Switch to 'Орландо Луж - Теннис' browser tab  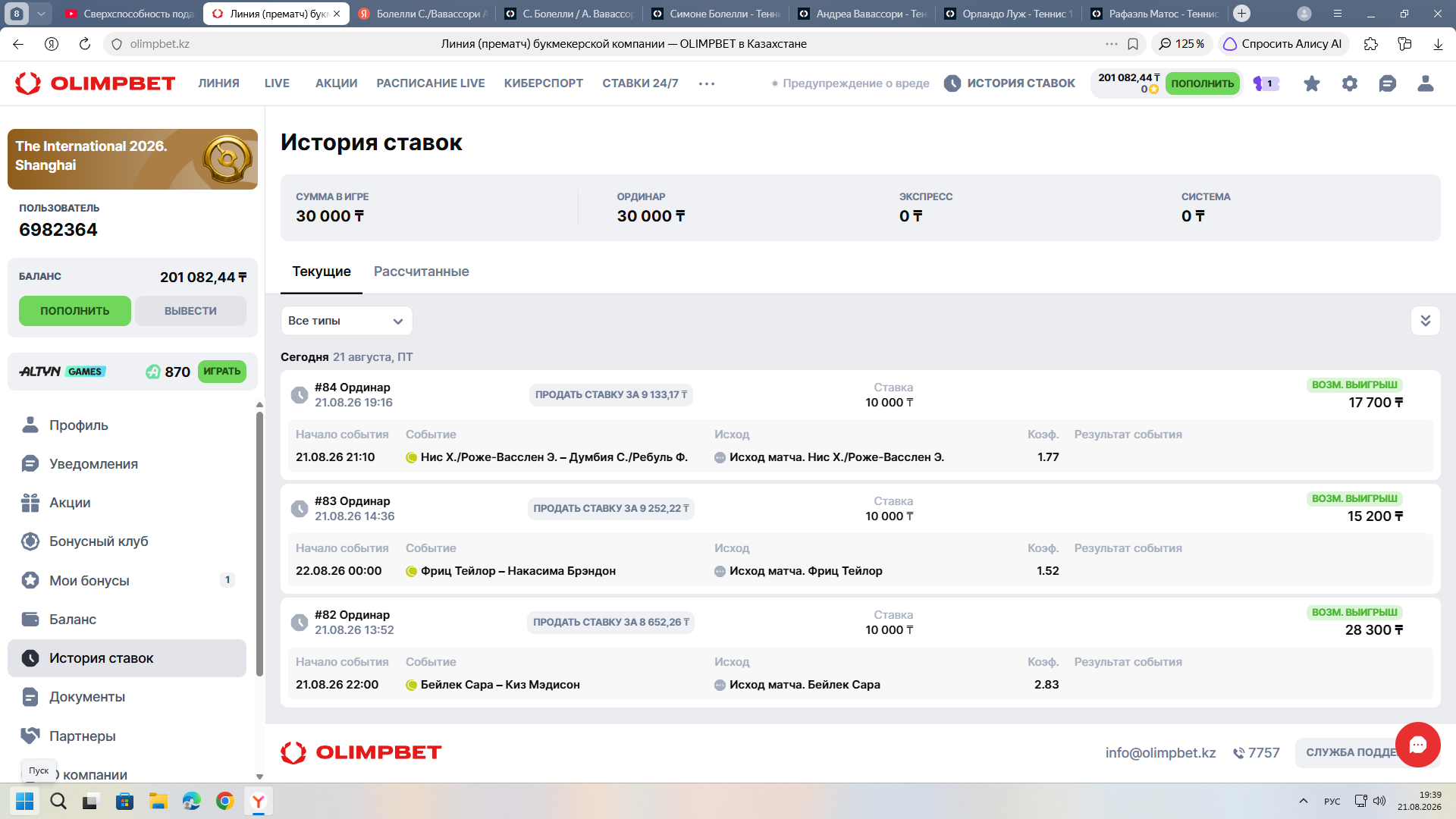coord(1009,14)
